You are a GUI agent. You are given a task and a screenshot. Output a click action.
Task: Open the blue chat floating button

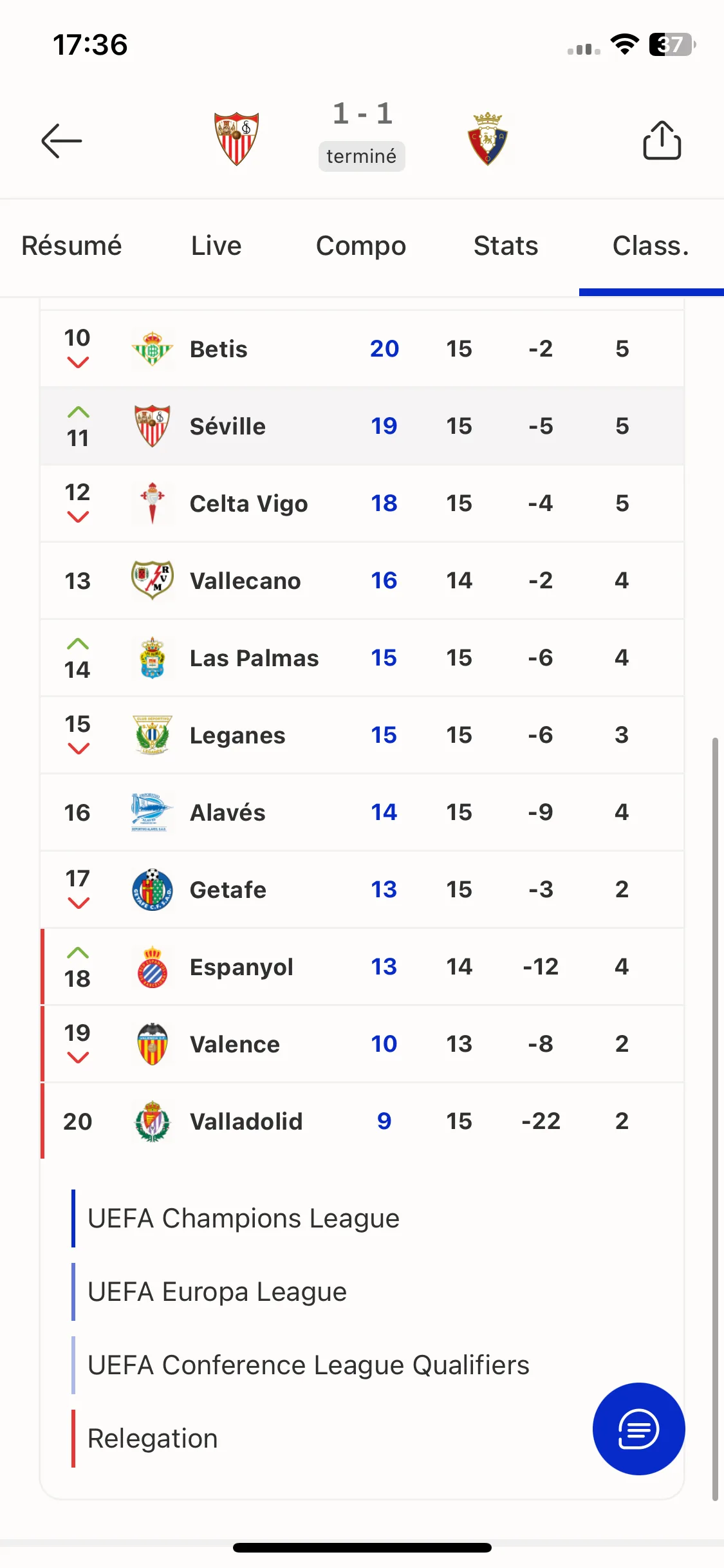(638, 1428)
